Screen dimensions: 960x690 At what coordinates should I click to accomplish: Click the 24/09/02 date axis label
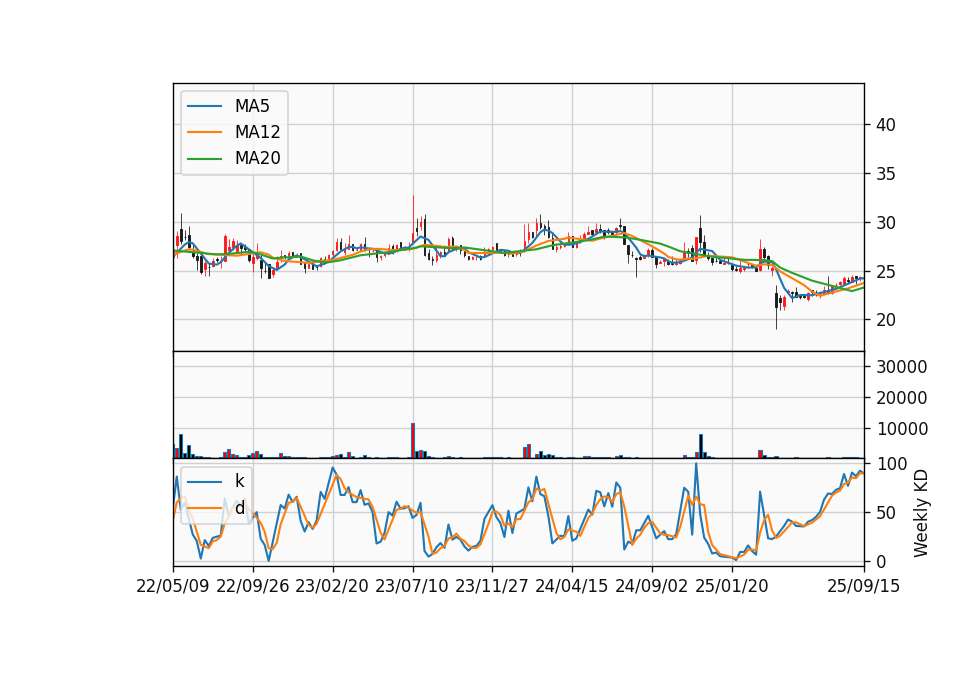tap(651, 586)
